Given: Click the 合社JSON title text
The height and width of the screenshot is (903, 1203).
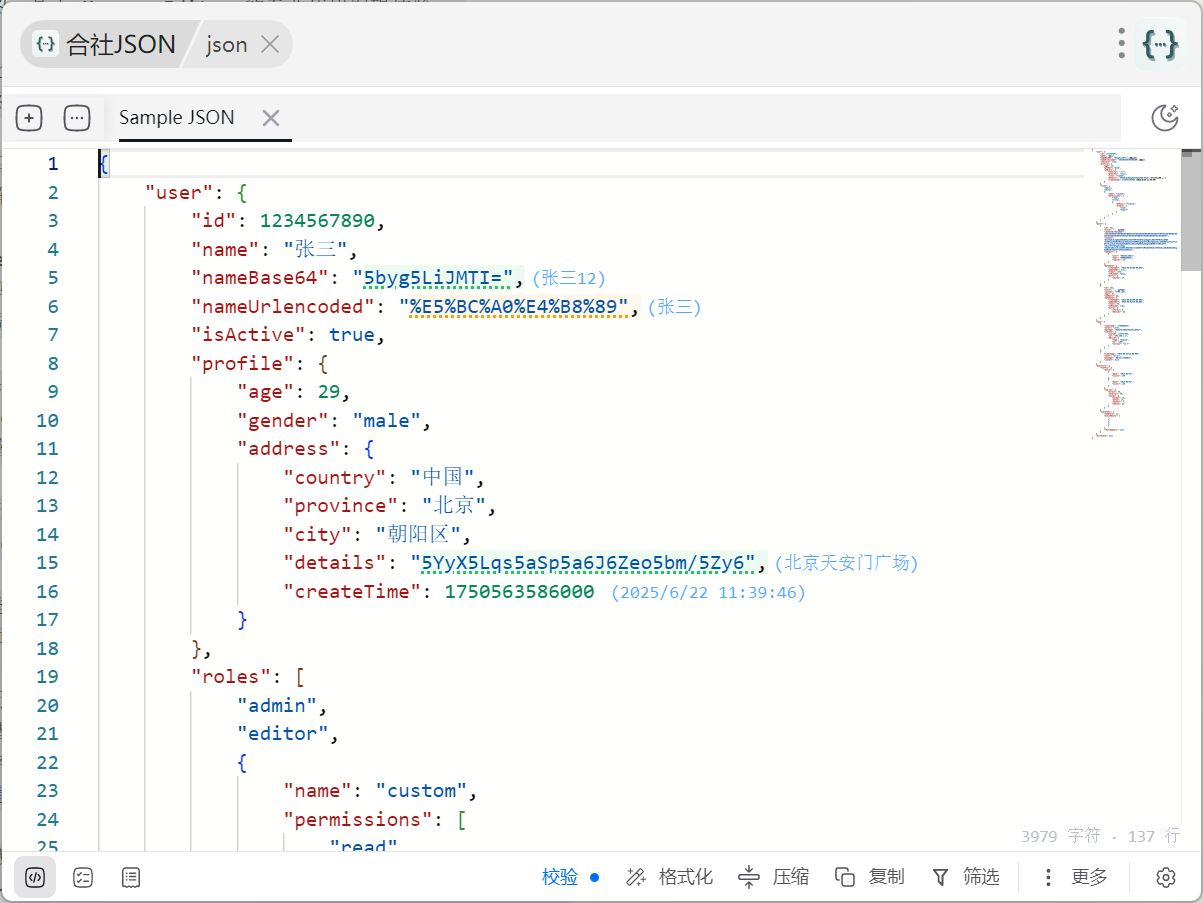Looking at the screenshot, I should tap(121, 44).
